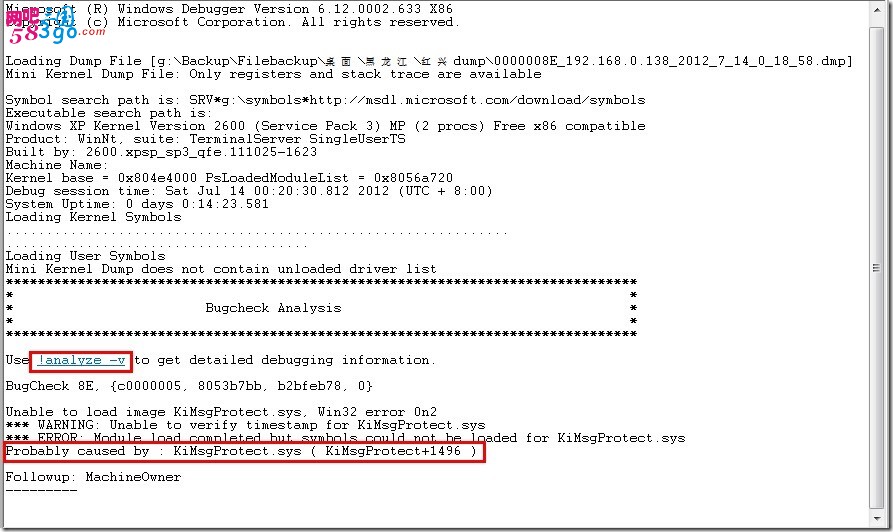Click the 'Windows XP Kernel Version 2600' line
The height and width of the screenshot is (532, 893).
point(325,126)
